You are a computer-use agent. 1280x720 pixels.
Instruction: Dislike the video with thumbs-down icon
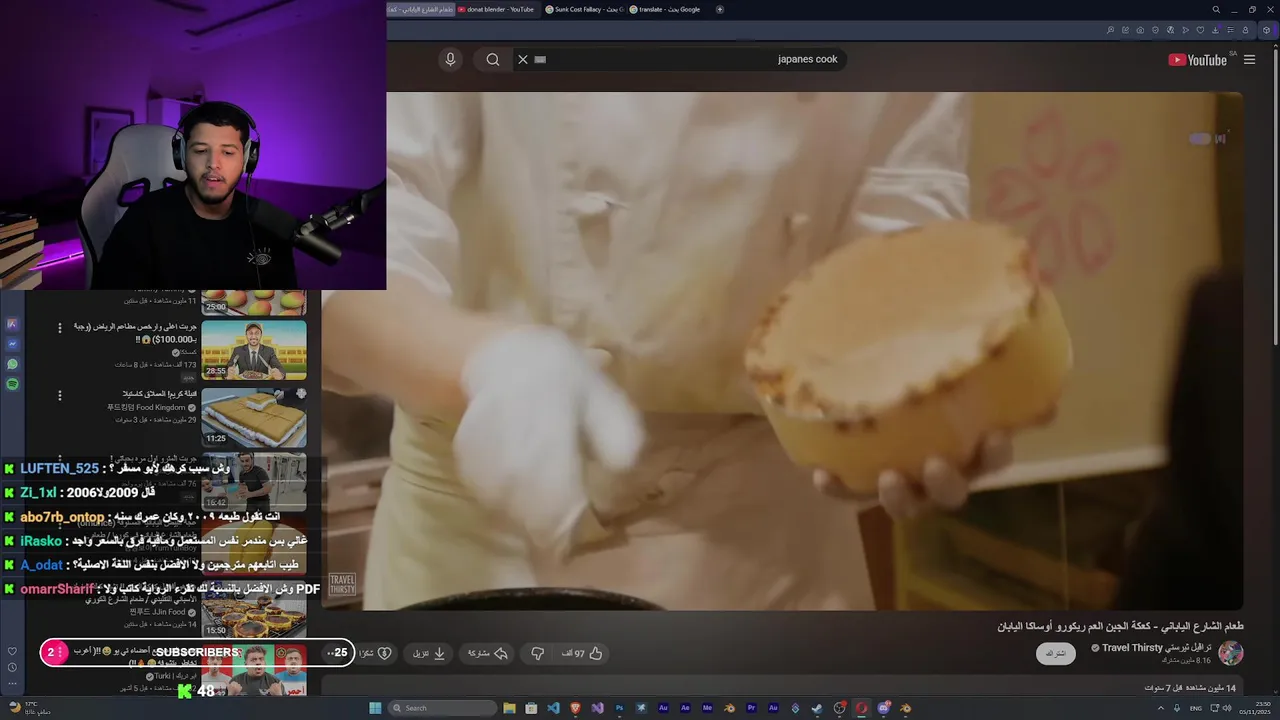537,653
